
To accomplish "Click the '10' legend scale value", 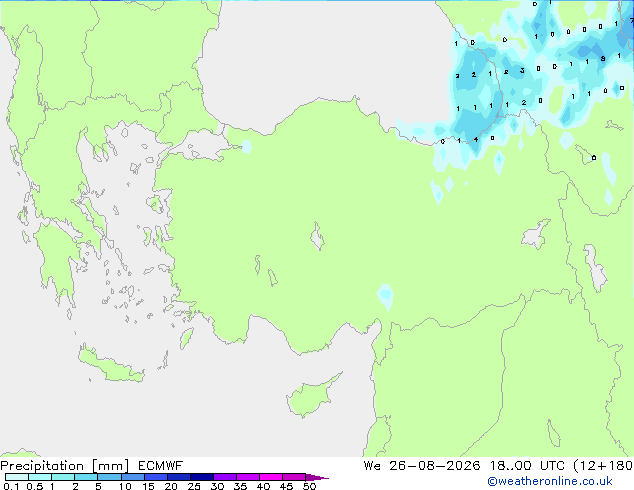I will pos(125,486).
